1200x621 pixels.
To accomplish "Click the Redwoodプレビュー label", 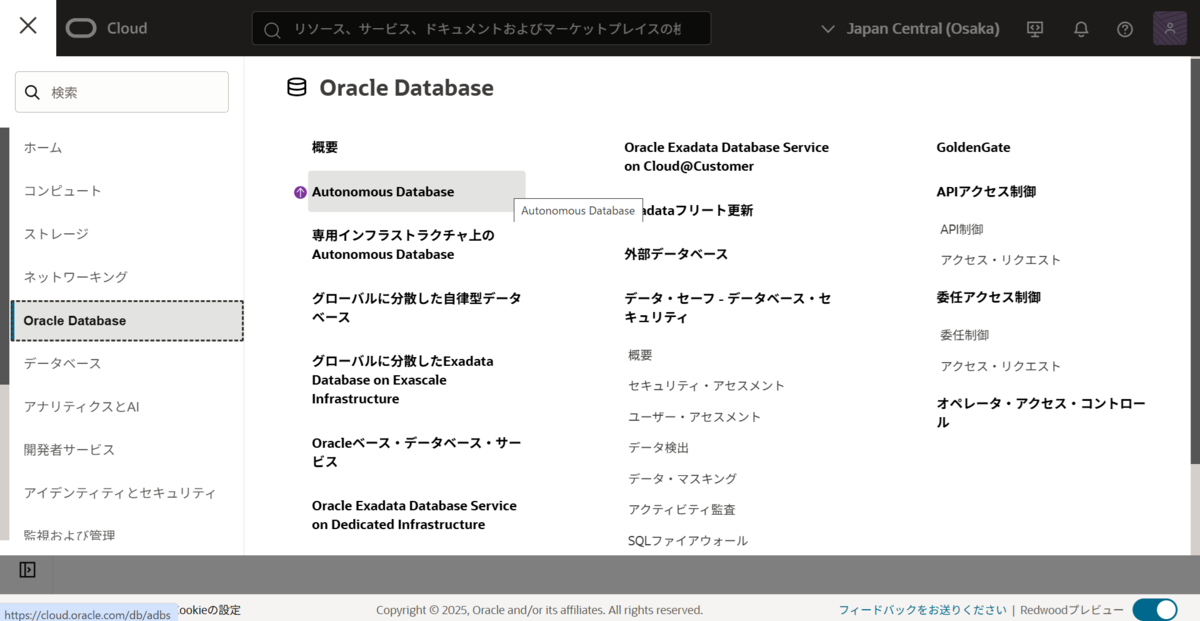I will pyautogui.click(x=1072, y=610).
